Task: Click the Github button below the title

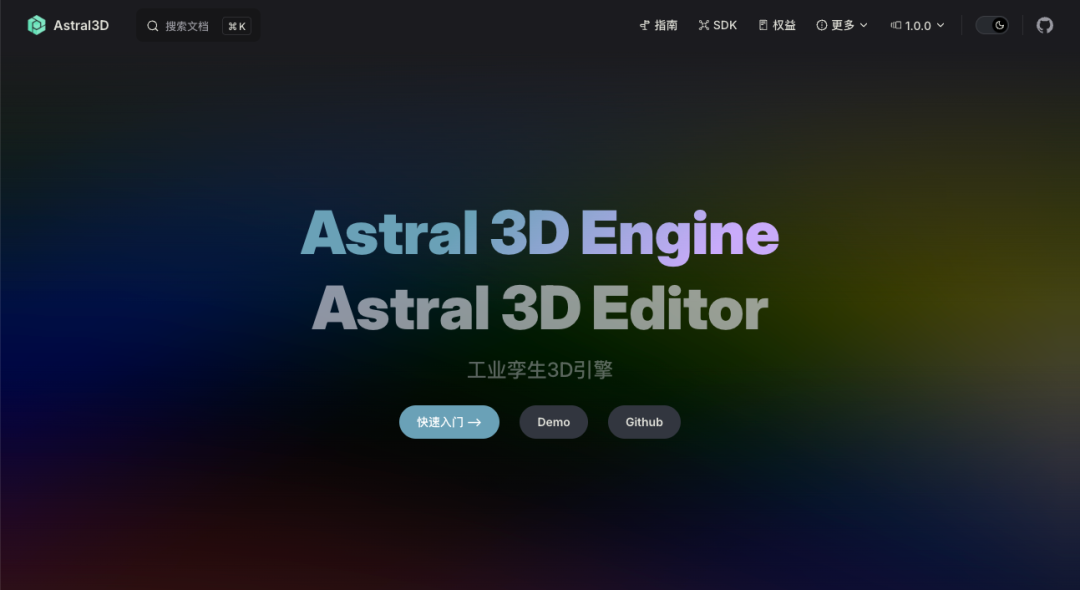Action: coord(644,421)
